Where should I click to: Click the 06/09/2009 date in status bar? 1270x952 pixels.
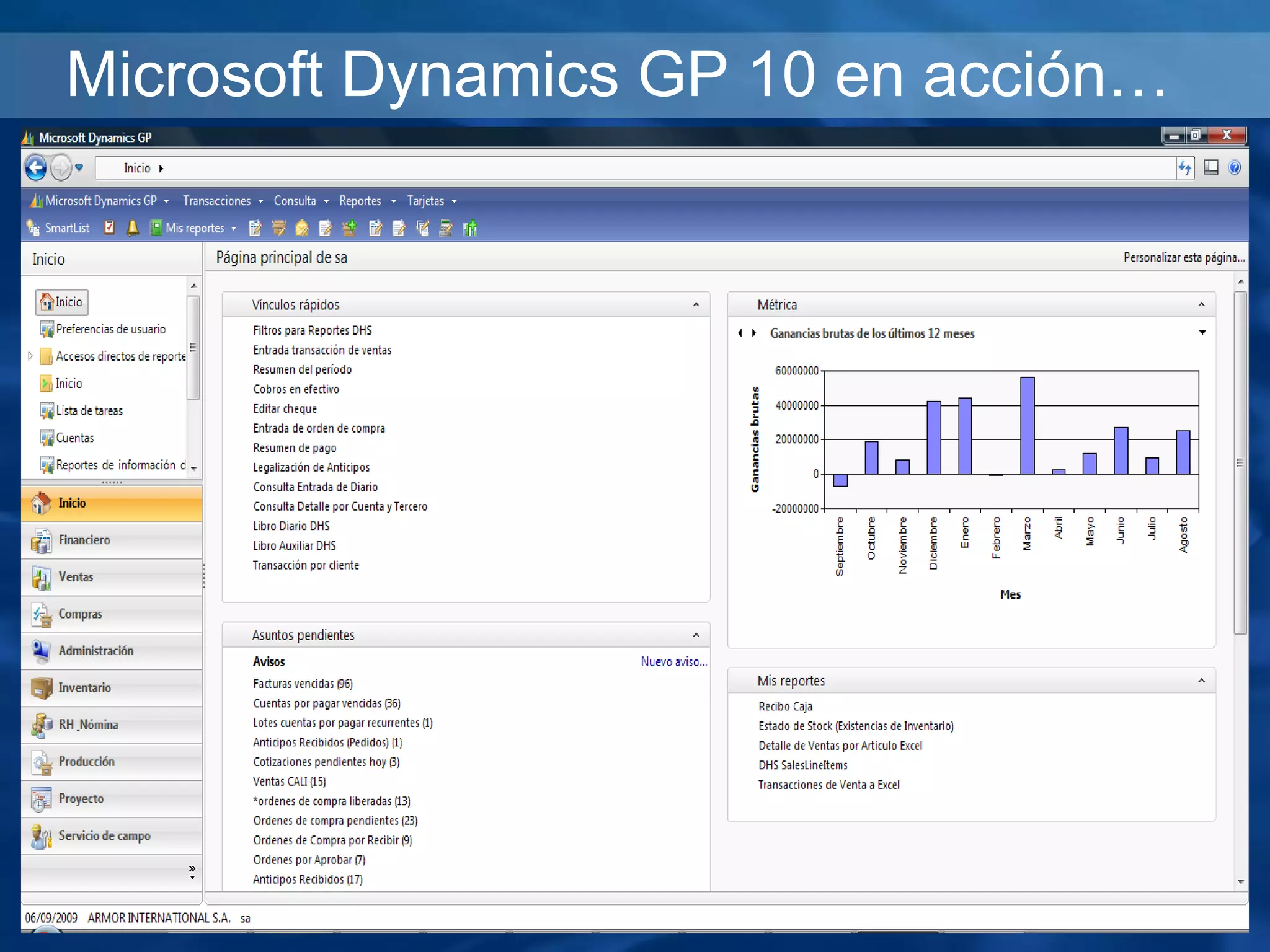pos(51,918)
